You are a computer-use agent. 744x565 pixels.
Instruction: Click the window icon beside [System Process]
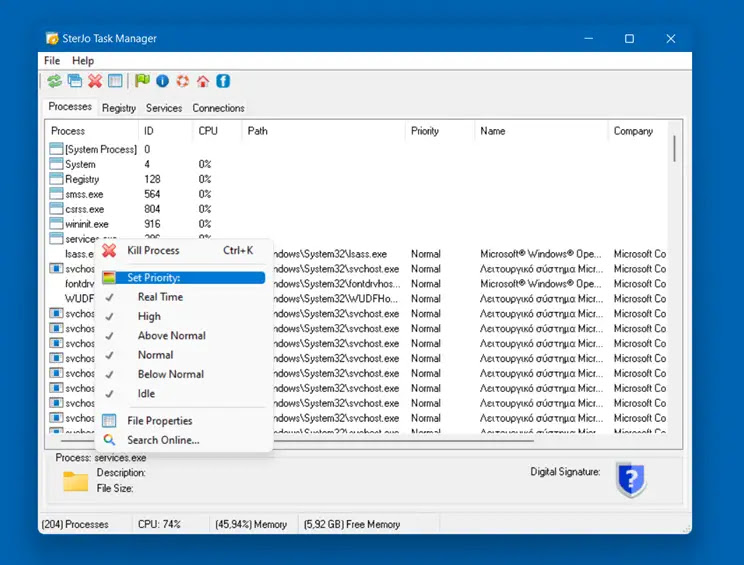click(56, 149)
